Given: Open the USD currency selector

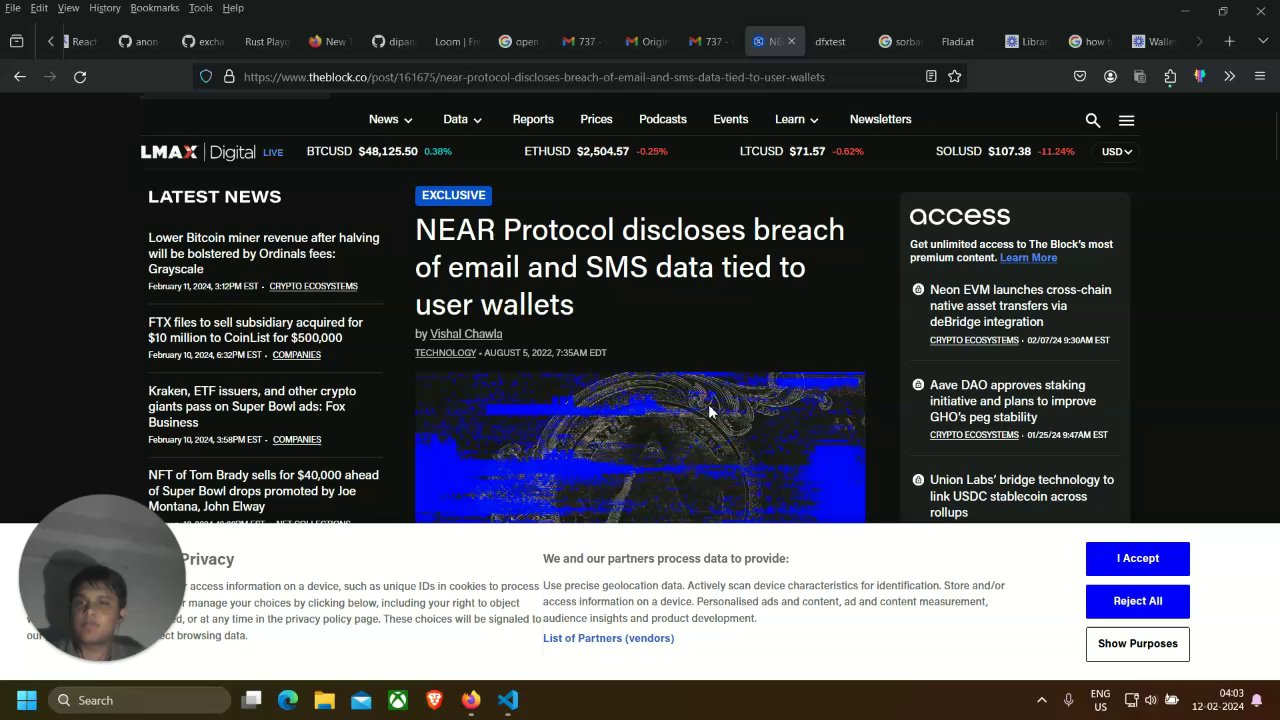Looking at the screenshot, I should pos(1116,152).
